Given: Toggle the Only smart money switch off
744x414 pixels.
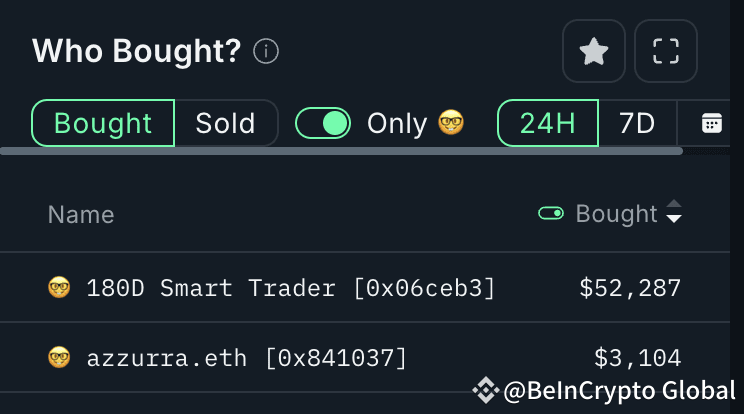Looking at the screenshot, I should pos(323,124).
